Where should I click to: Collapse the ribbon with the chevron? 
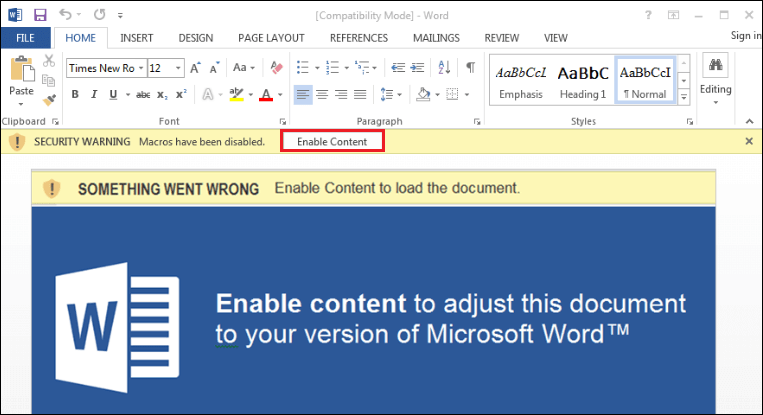749,122
